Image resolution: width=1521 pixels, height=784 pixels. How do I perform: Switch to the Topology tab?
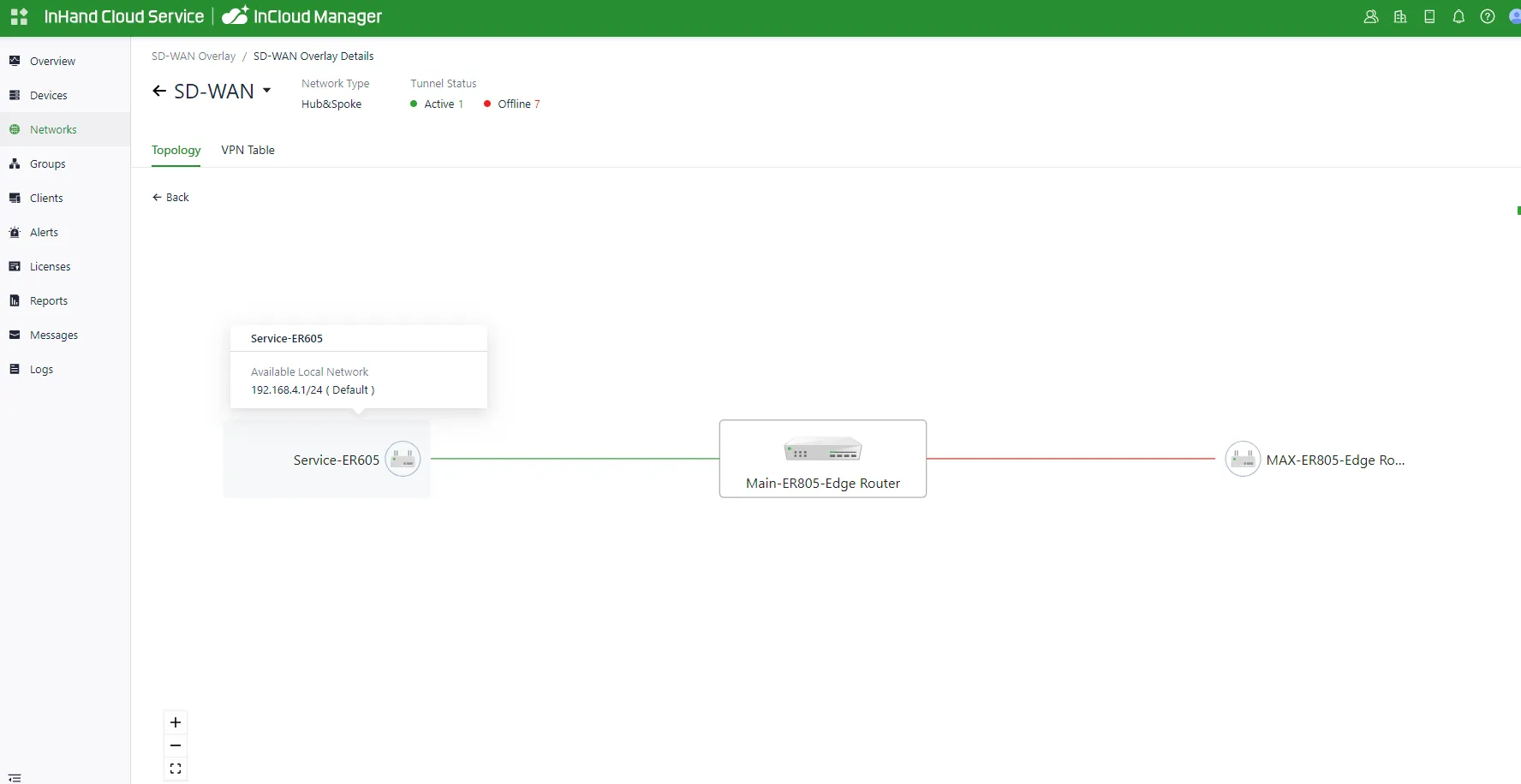pos(176,150)
